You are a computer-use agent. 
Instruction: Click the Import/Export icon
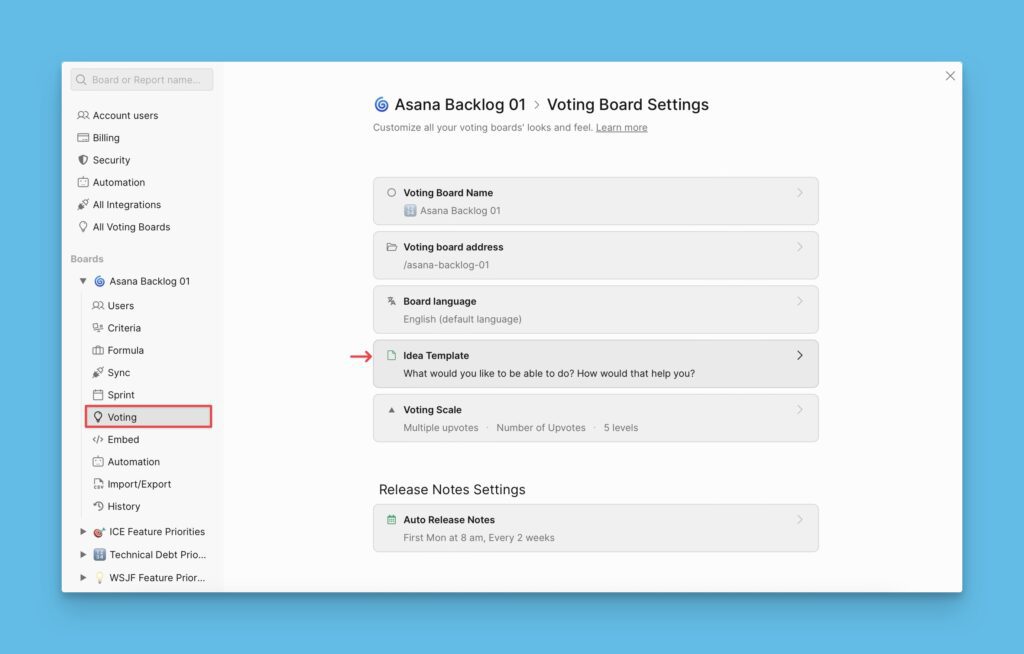pyautogui.click(x=100, y=483)
